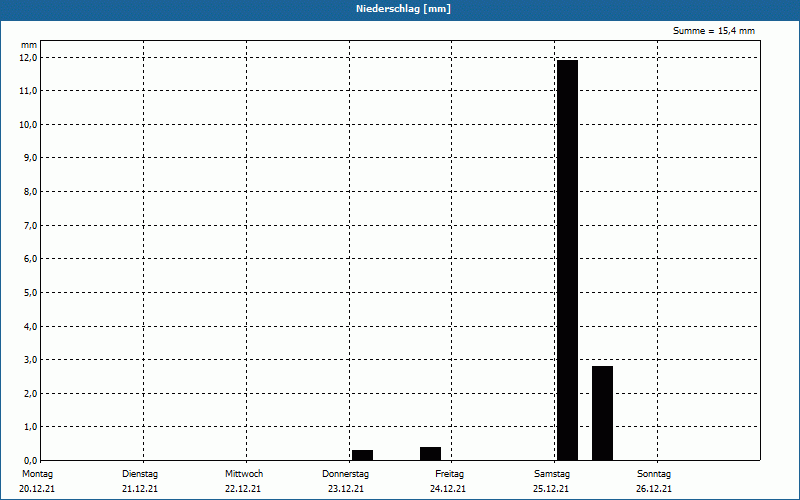Click the Samstag axis label
The image size is (800, 500).
click(x=552, y=474)
